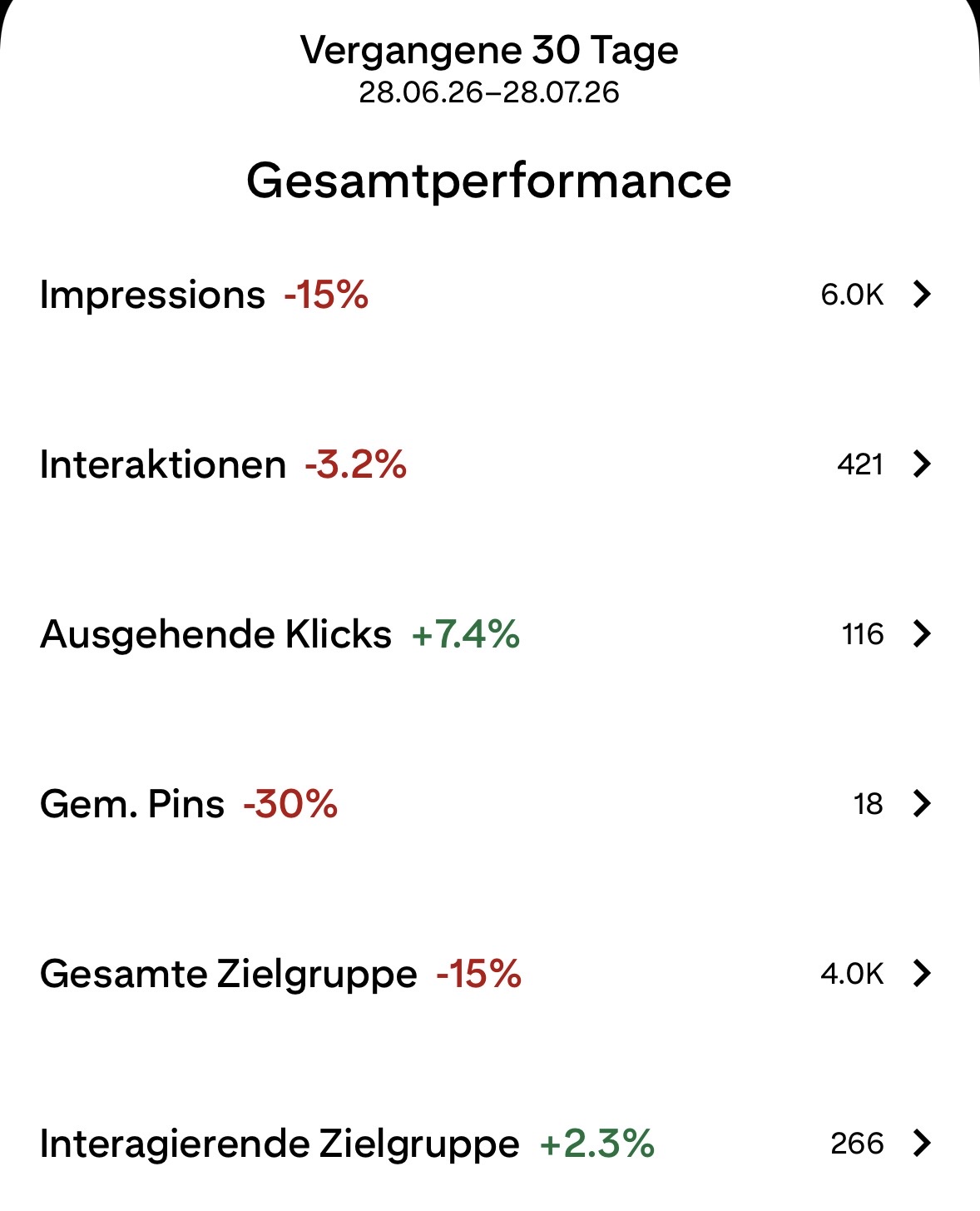Select the Impressions row label

[152, 295]
